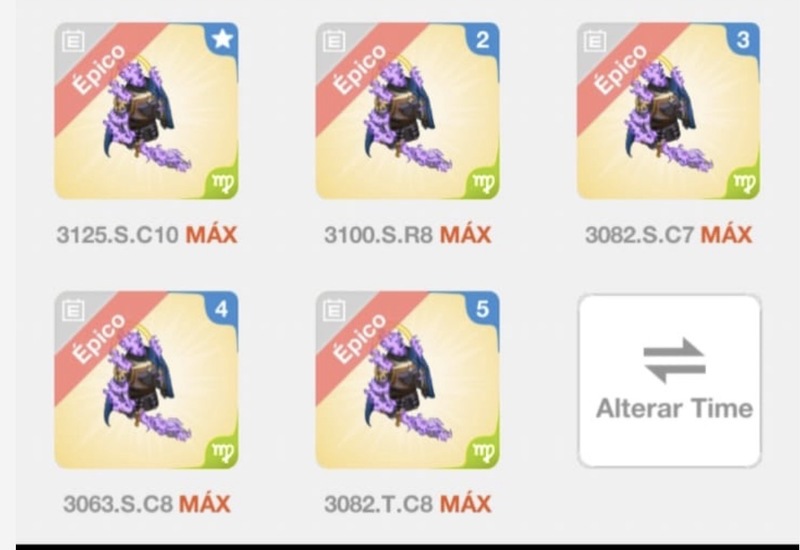Click the 3125.S.C10 MÁX label

[146, 235]
